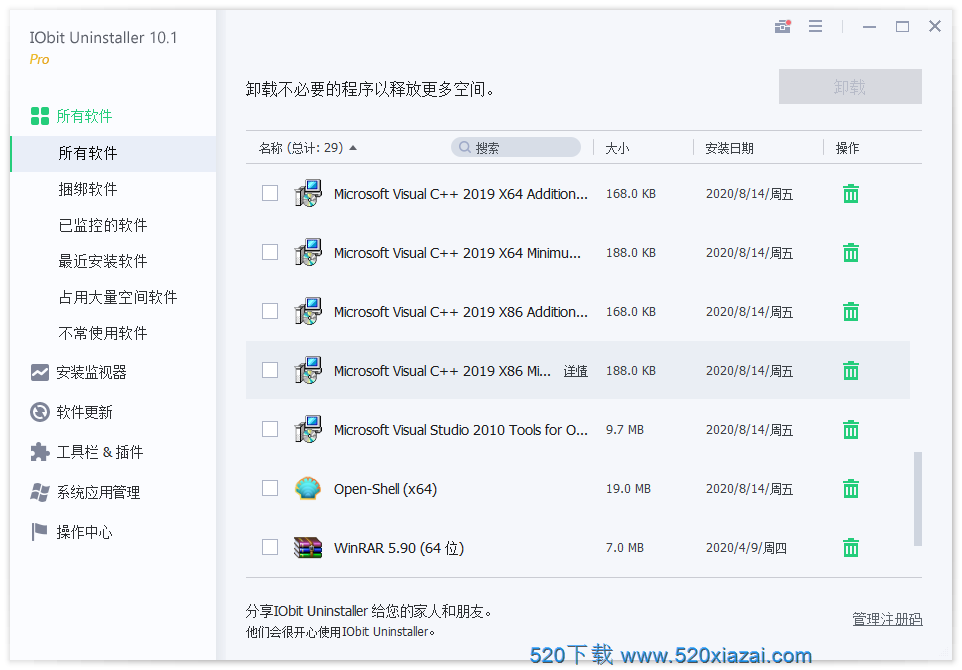Screen dimensions: 962x670
Task: Open the hamburger options menu
Action: (815, 26)
